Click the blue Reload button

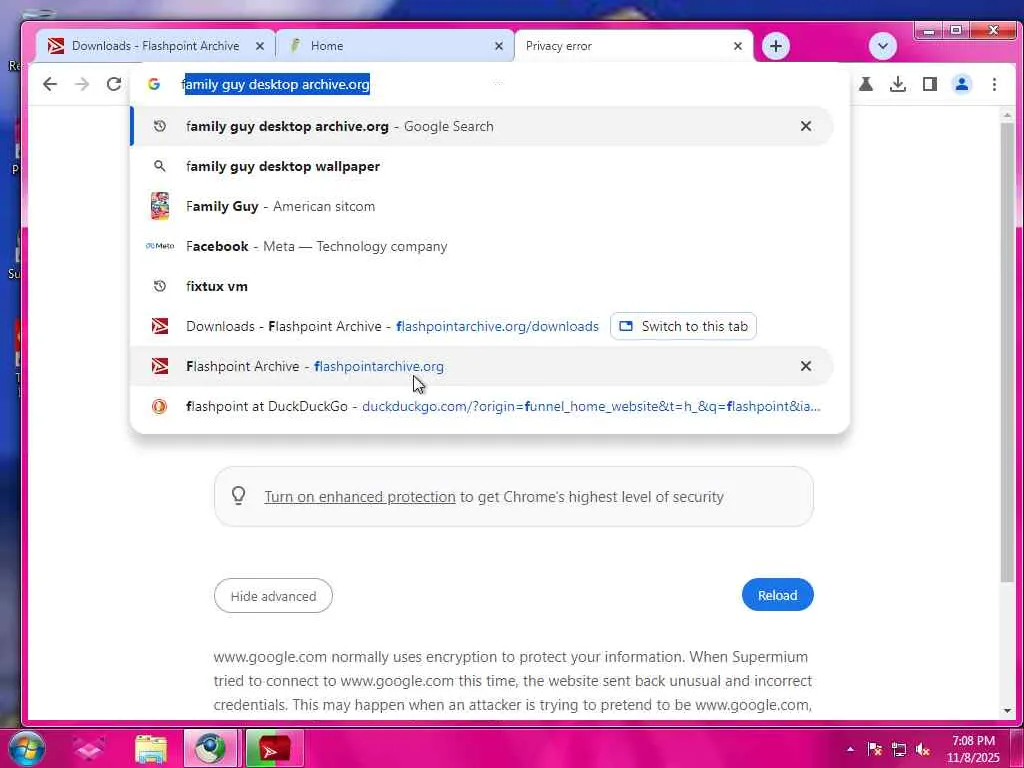click(777, 596)
